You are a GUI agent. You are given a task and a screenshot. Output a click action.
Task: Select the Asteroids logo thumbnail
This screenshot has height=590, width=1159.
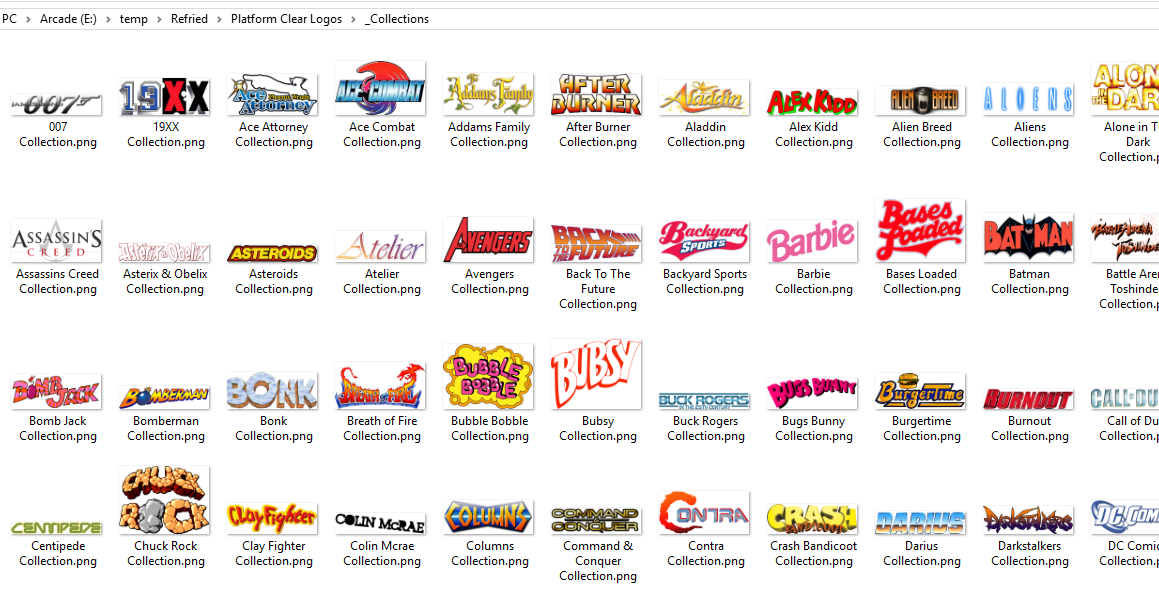tap(272, 253)
